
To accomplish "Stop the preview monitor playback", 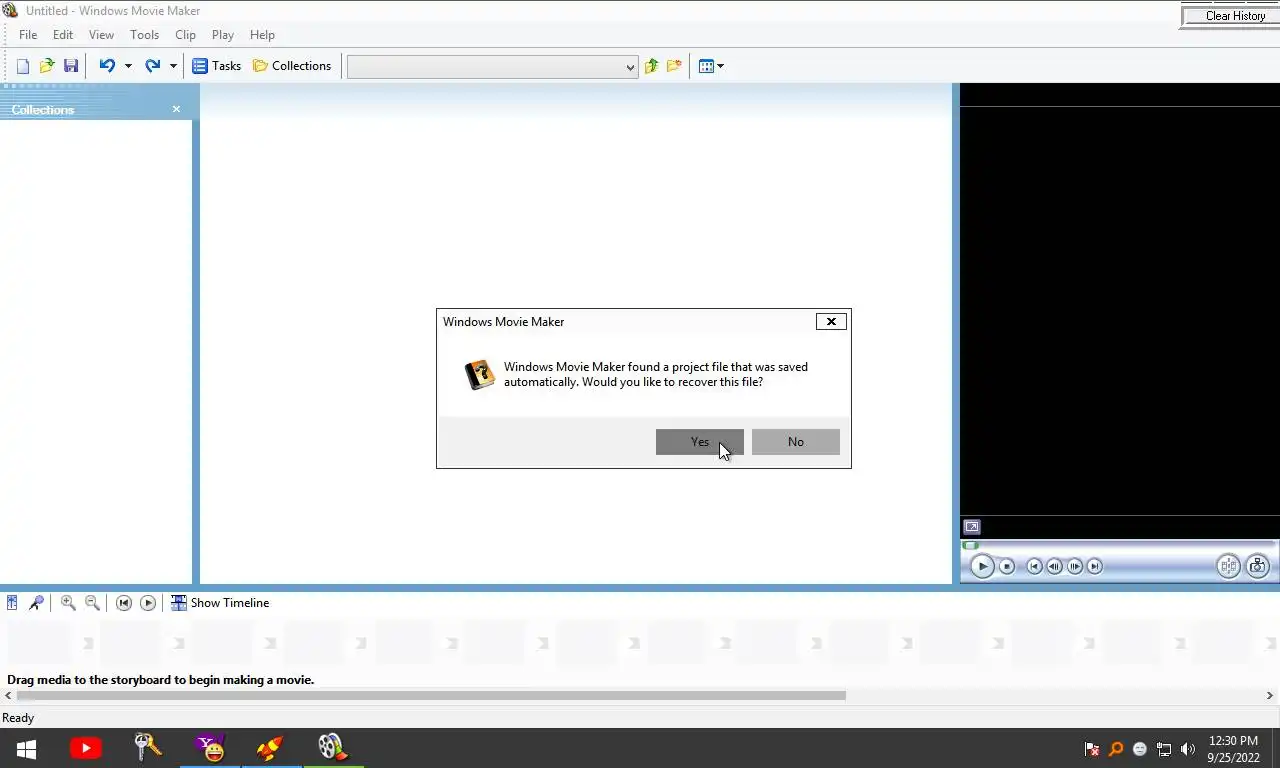I will pyautogui.click(x=1007, y=566).
